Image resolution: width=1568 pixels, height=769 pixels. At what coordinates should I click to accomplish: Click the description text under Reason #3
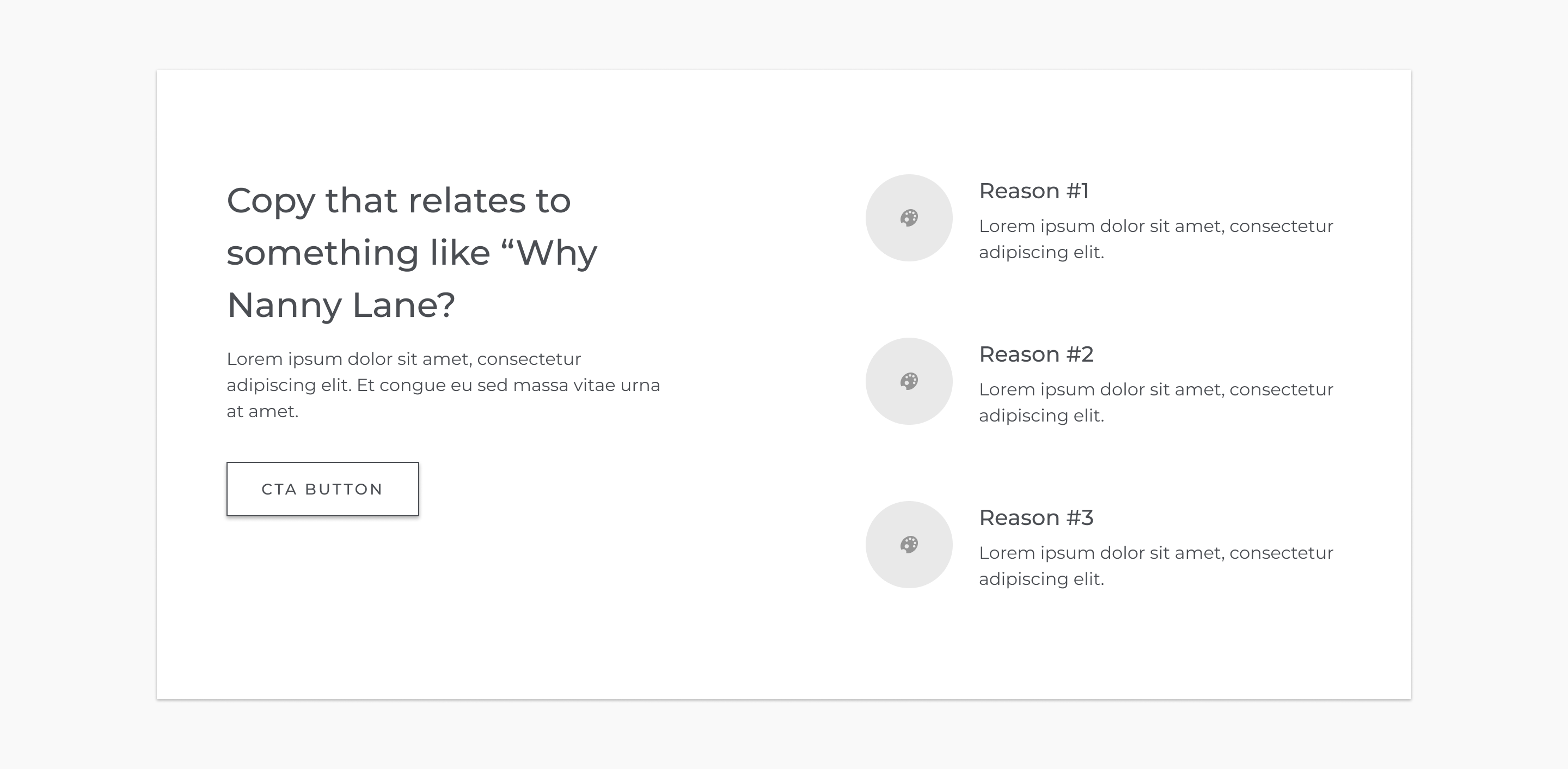point(1155,553)
